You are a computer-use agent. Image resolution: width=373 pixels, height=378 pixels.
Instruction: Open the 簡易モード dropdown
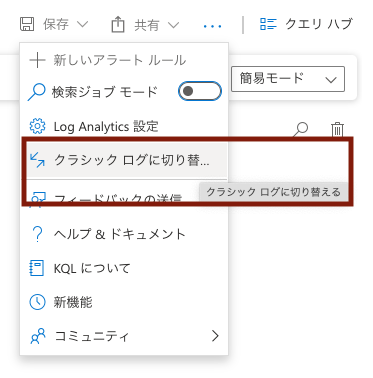[288, 79]
